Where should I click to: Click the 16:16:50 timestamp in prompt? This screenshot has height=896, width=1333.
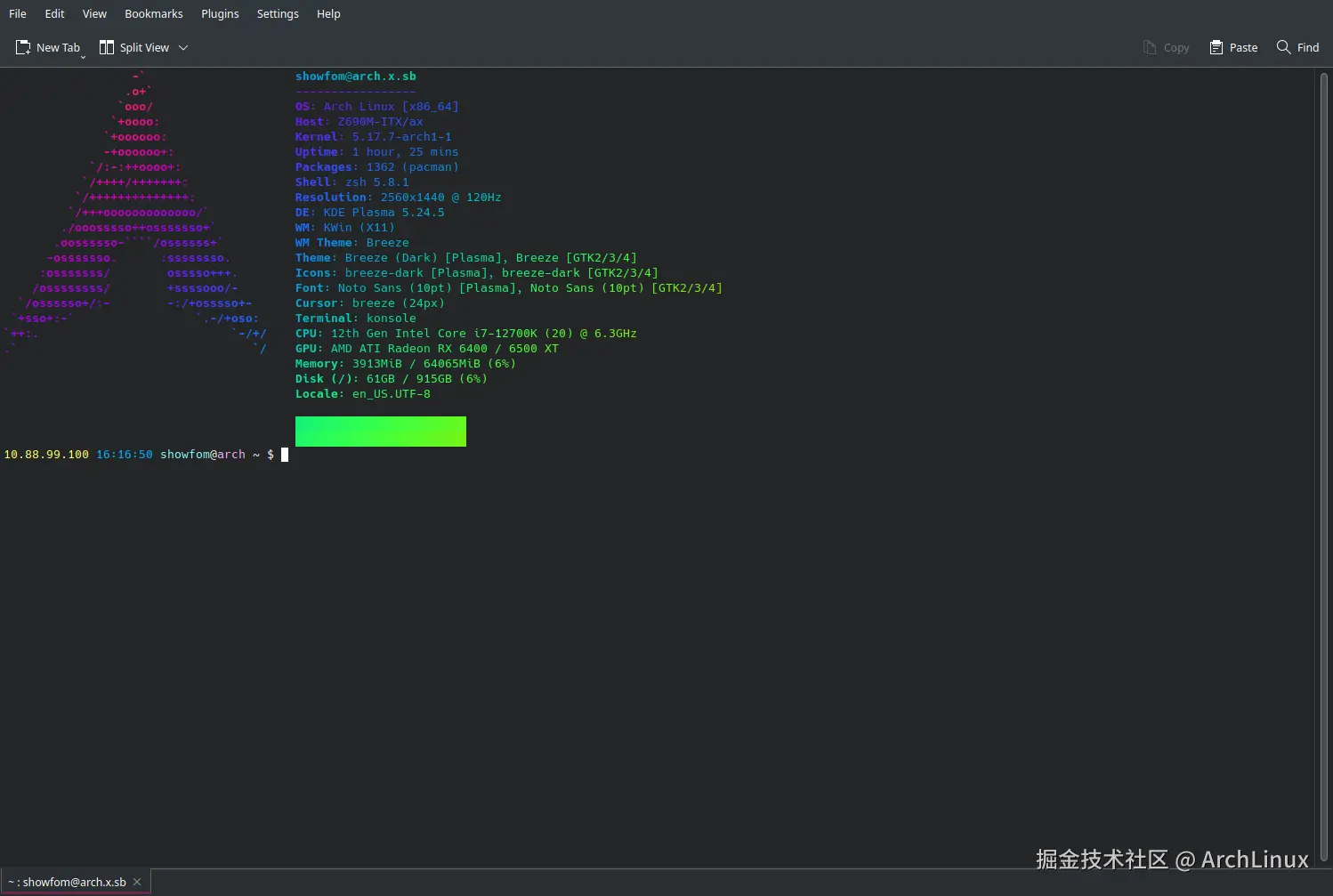pyautogui.click(x=125, y=455)
